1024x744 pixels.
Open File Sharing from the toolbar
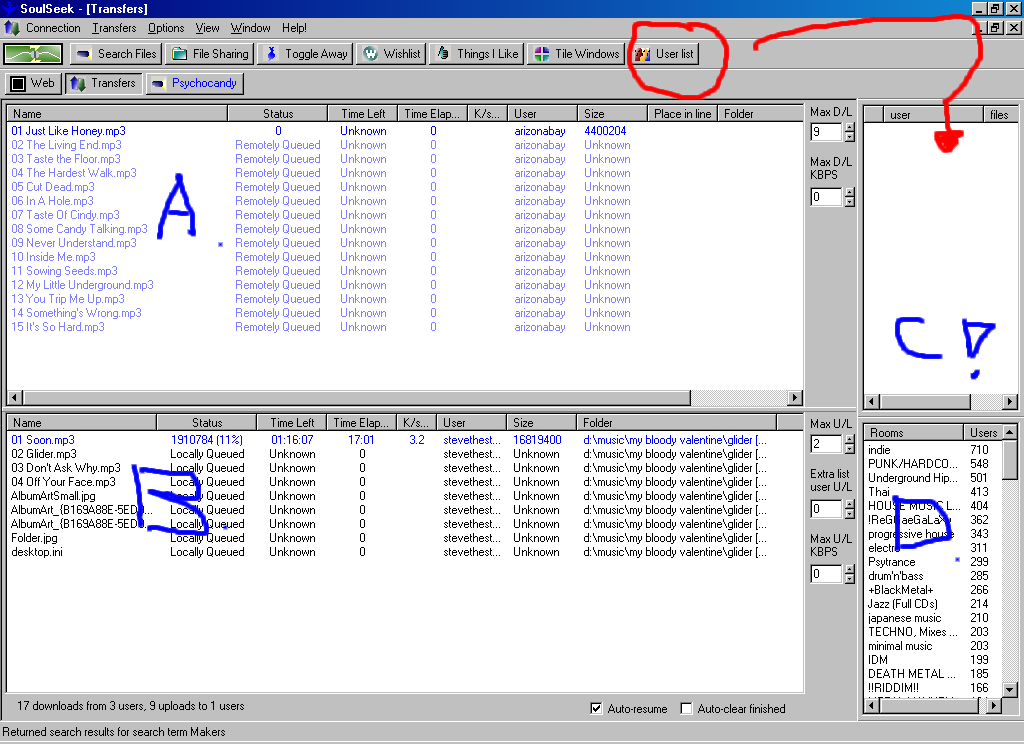210,54
